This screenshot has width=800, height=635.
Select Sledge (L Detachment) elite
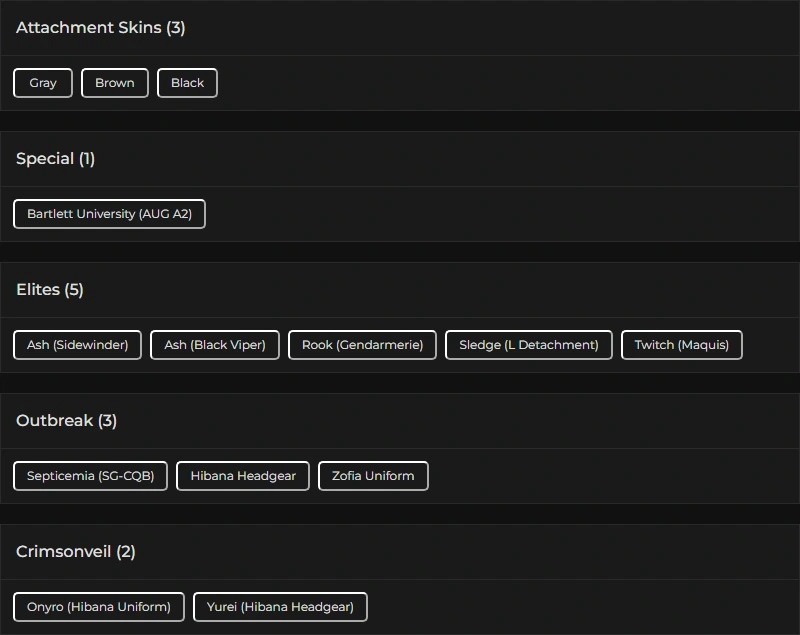(x=528, y=345)
